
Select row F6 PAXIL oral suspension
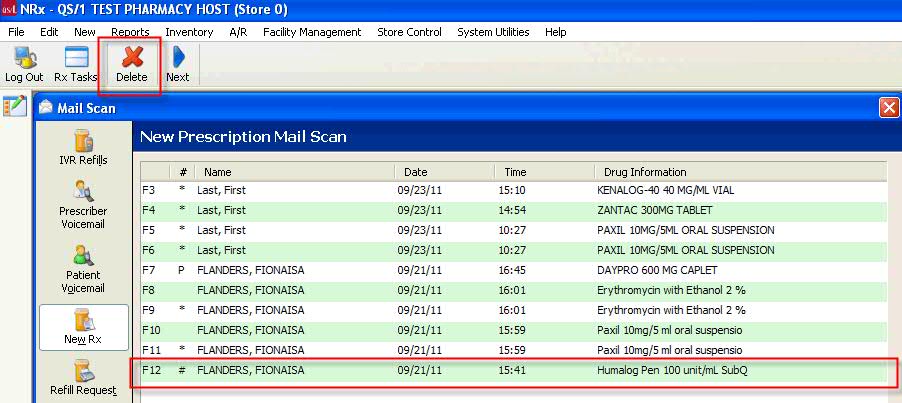(514, 250)
